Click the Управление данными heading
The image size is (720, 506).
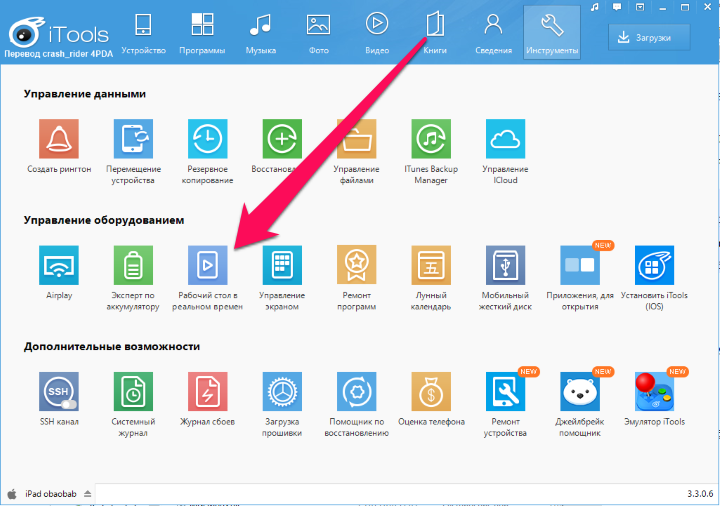click(x=84, y=94)
